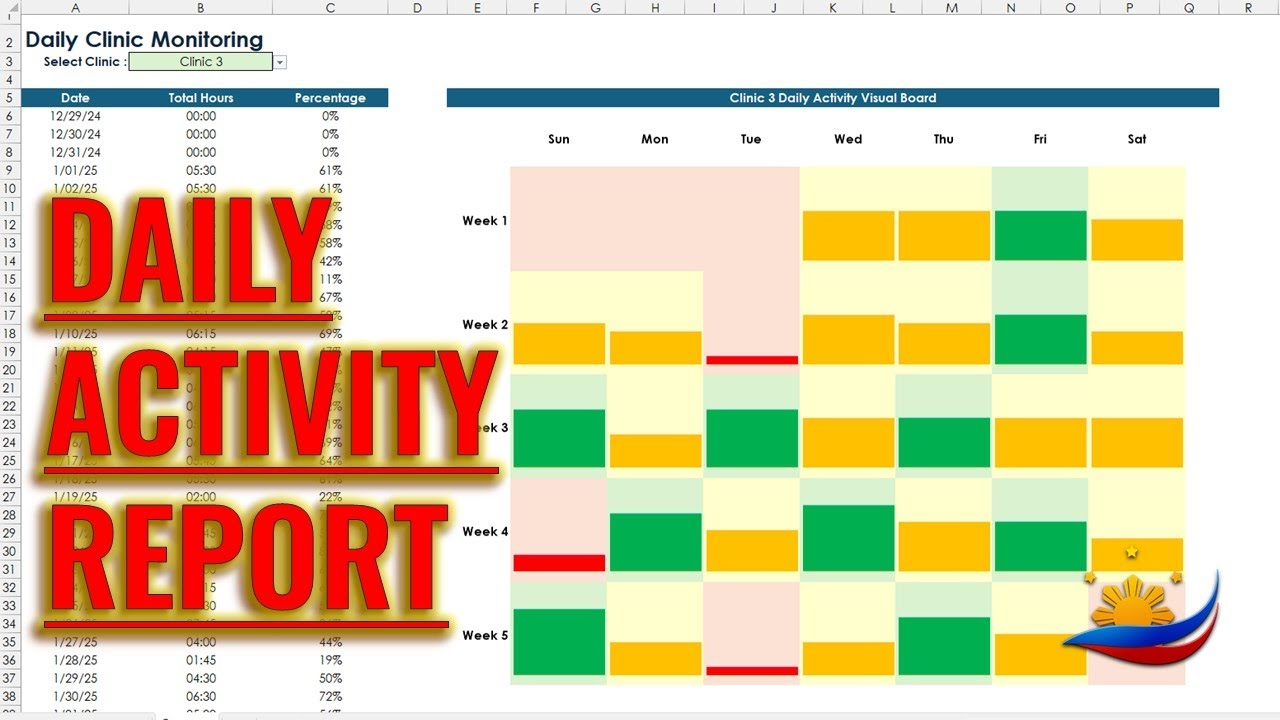Viewport: 1280px width, 720px height.
Task: Click the Week 1 Wednesday orange bar
Action: pyautogui.click(x=848, y=235)
